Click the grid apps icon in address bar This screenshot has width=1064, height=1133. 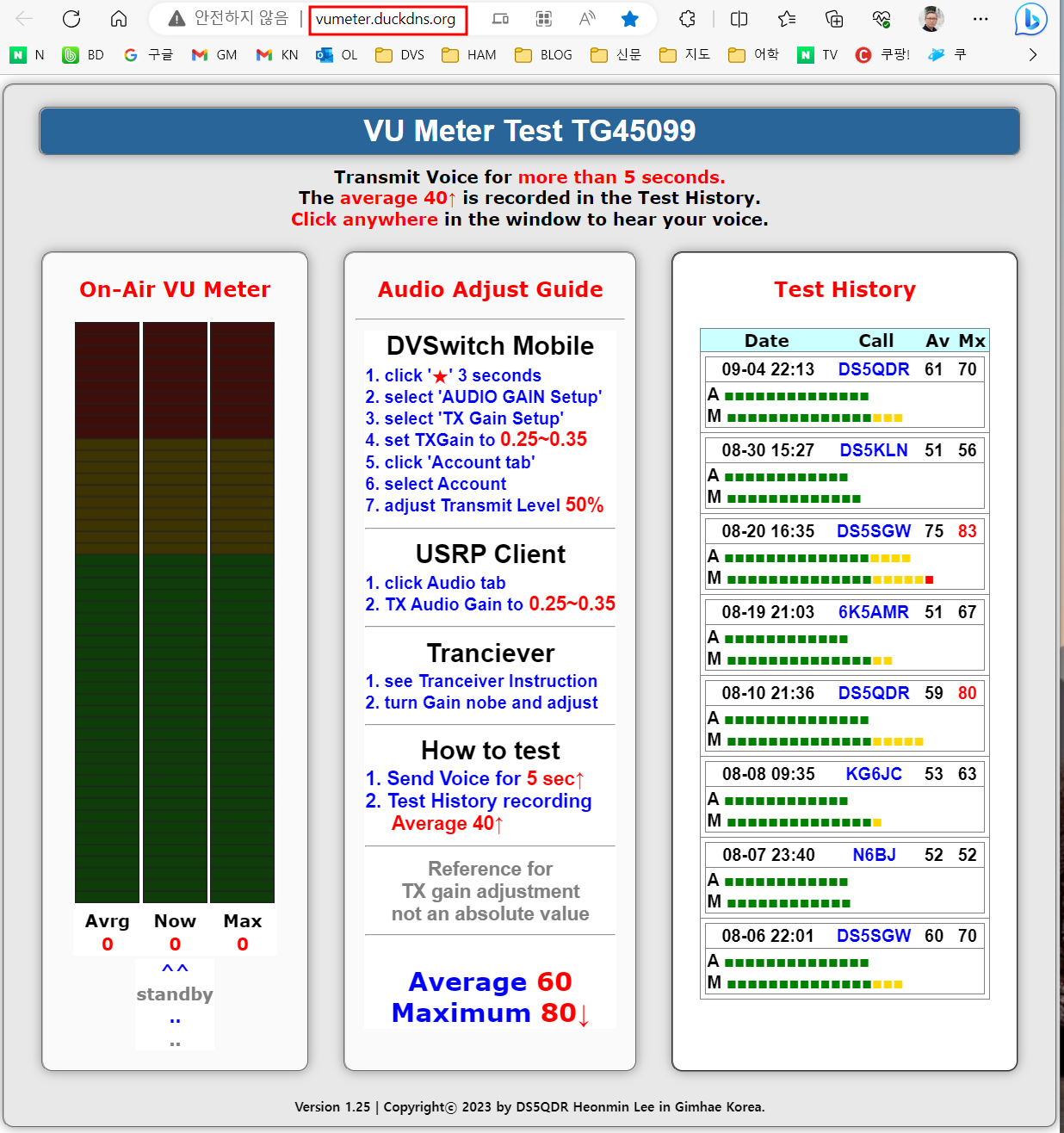[544, 18]
